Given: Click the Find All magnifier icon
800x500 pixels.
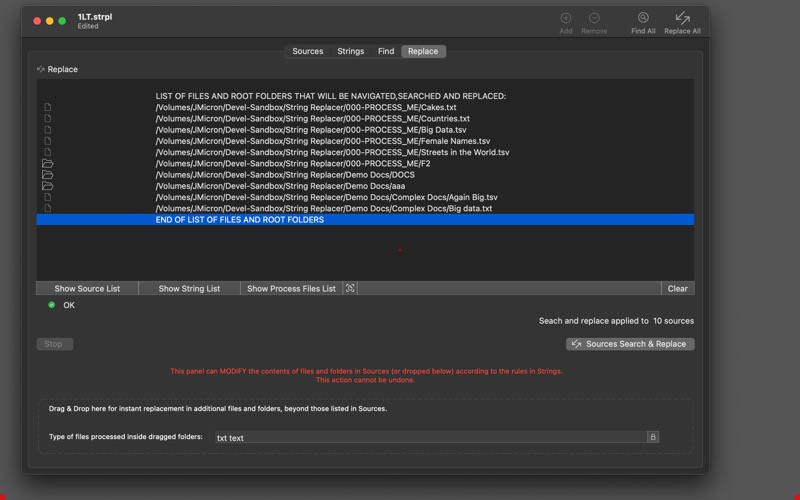Looking at the screenshot, I should [643, 18].
